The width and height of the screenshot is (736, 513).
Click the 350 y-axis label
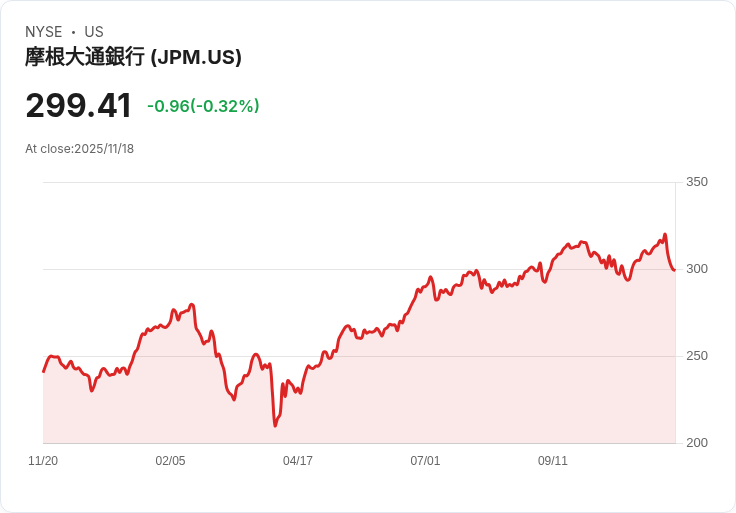click(x=696, y=182)
